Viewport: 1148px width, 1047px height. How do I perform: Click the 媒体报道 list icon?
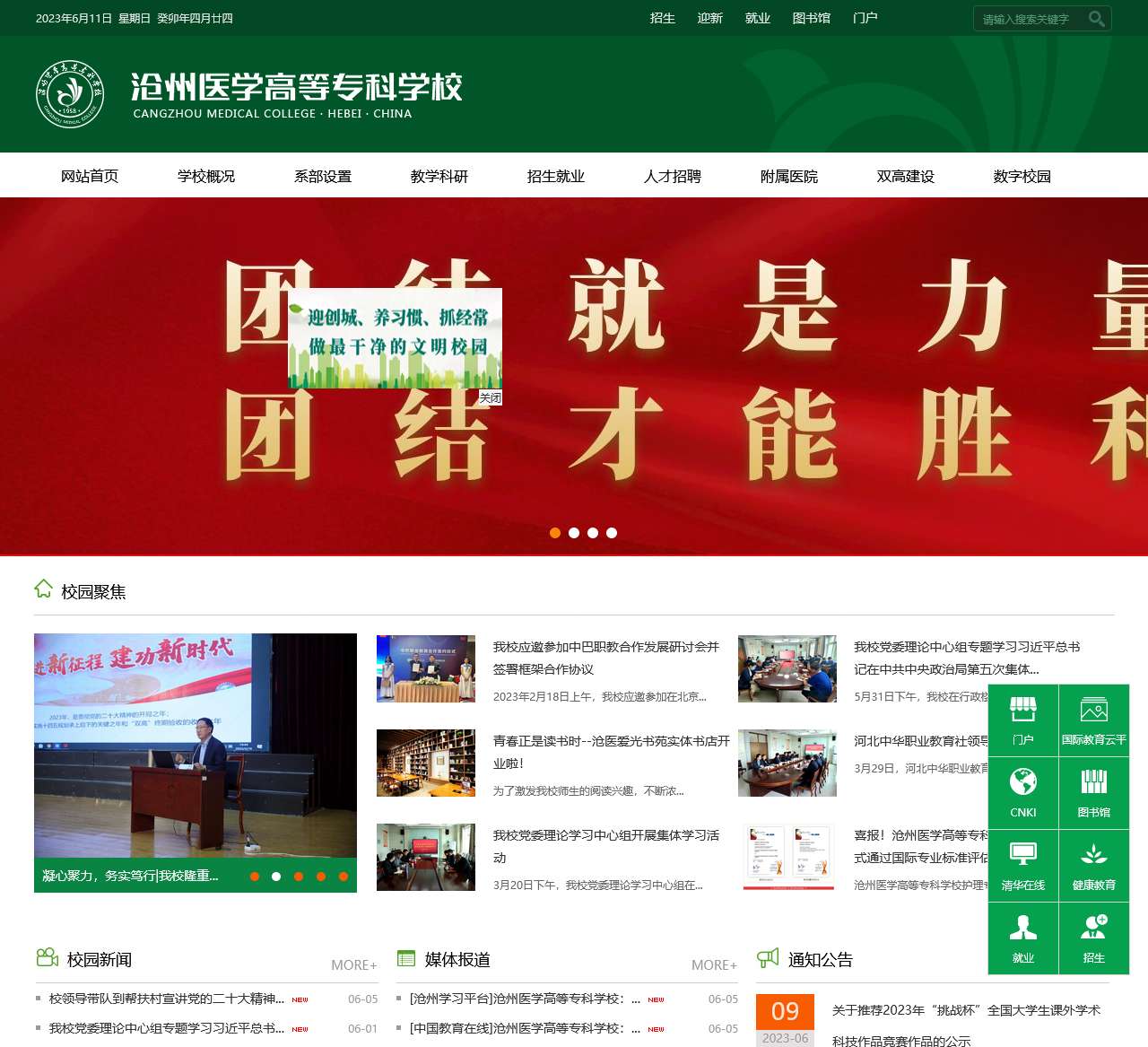pyautogui.click(x=406, y=958)
